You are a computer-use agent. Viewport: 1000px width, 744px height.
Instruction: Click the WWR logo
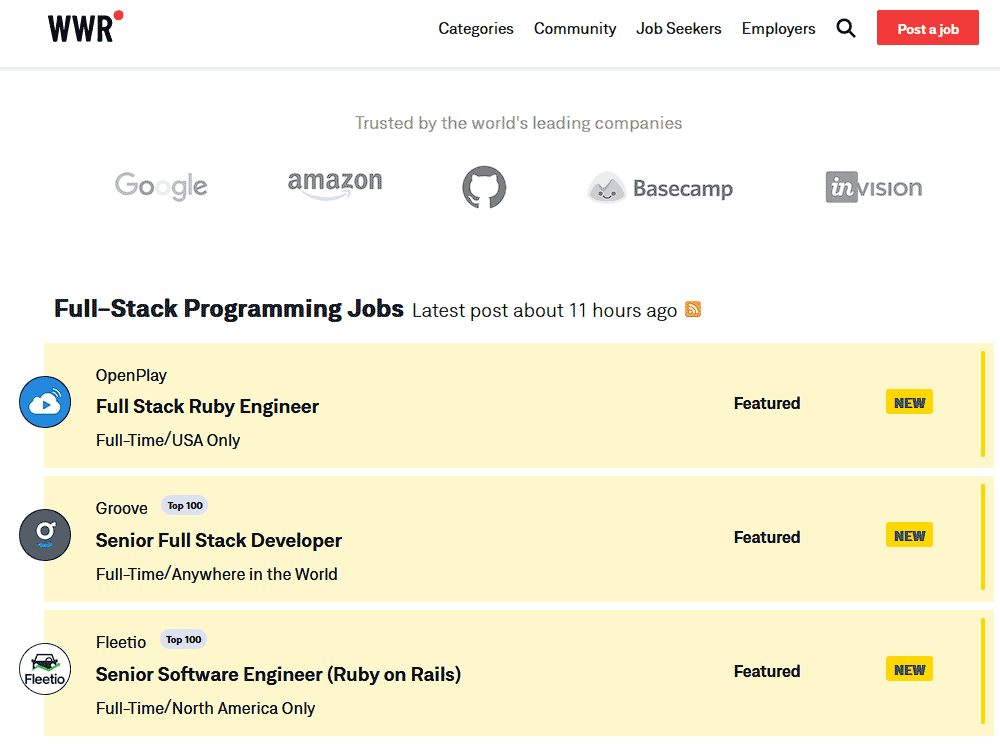[85, 27]
